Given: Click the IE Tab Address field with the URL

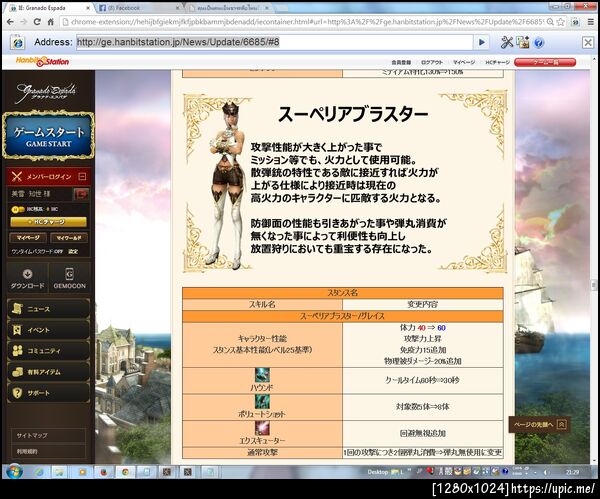Looking at the screenshot, I should pyautogui.click(x=274, y=42).
